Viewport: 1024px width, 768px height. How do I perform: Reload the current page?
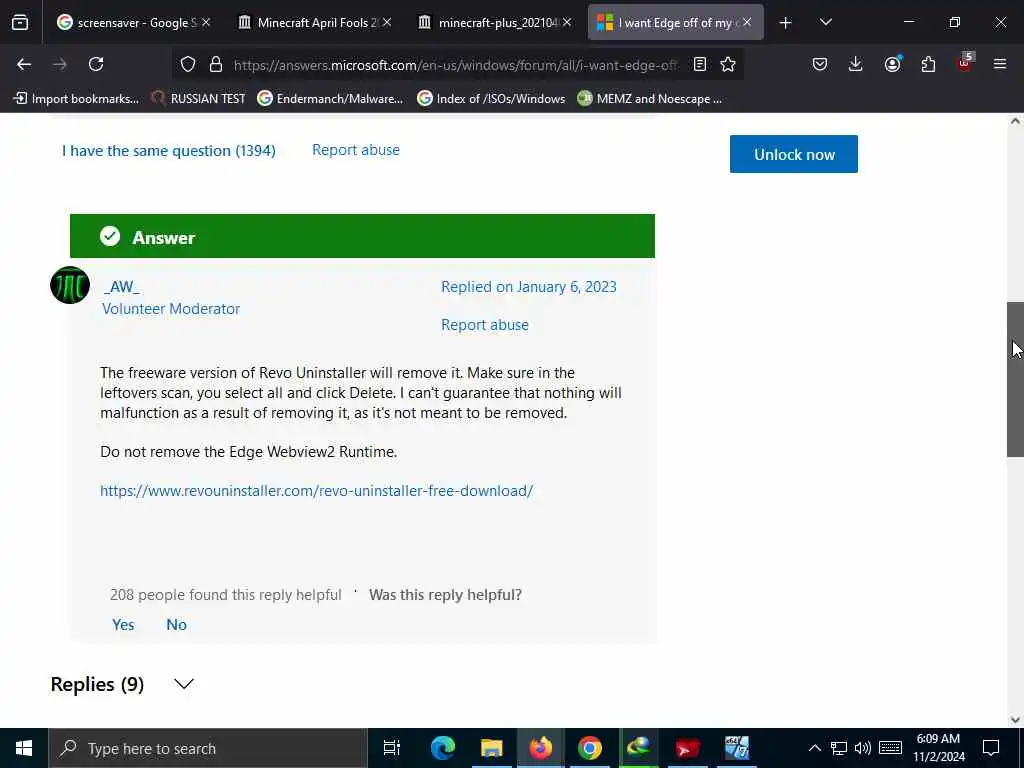[96, 64]
